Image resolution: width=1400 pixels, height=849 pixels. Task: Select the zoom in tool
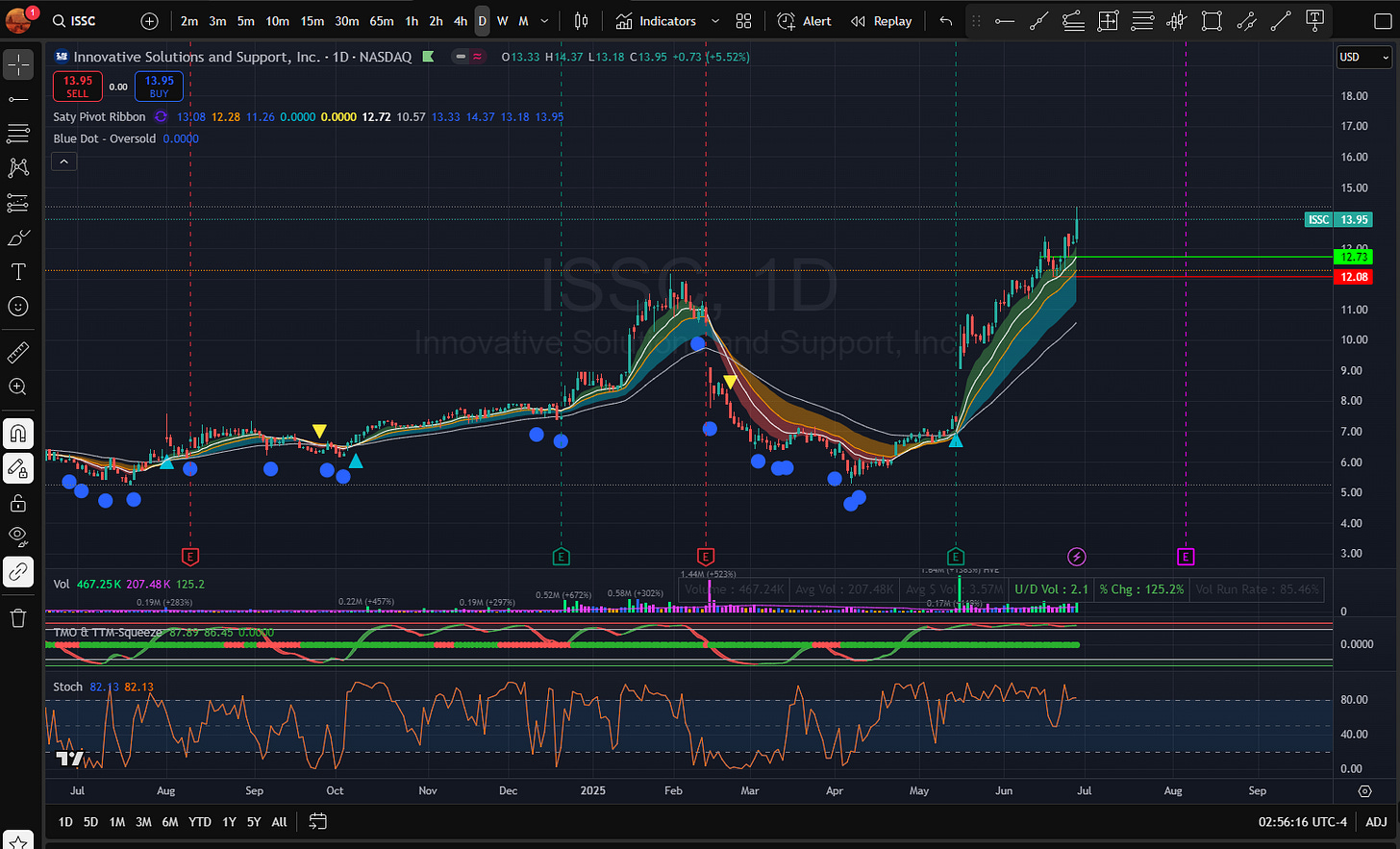pos(18,387)
